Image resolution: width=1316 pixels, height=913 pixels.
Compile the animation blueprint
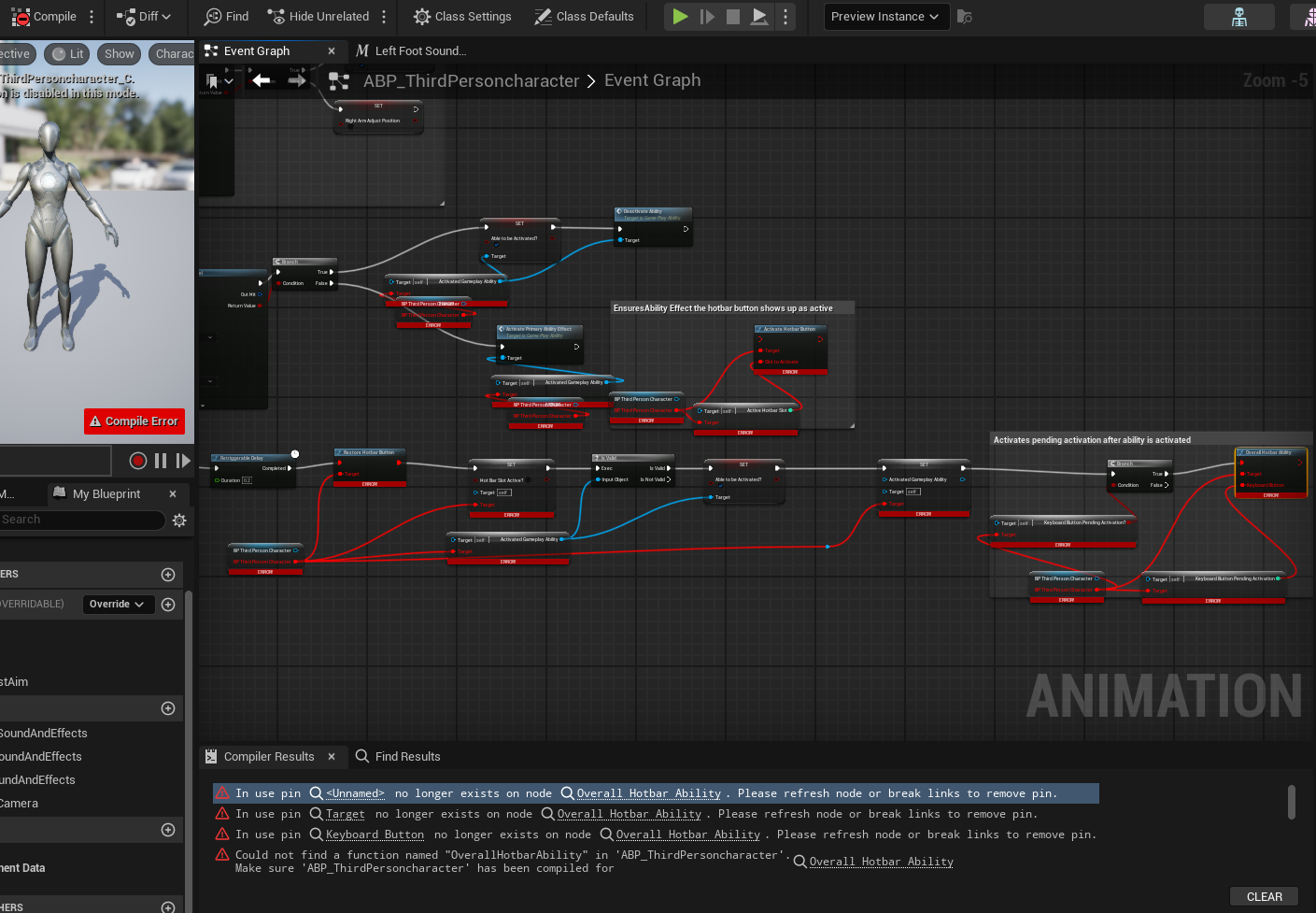coord(44,17)
